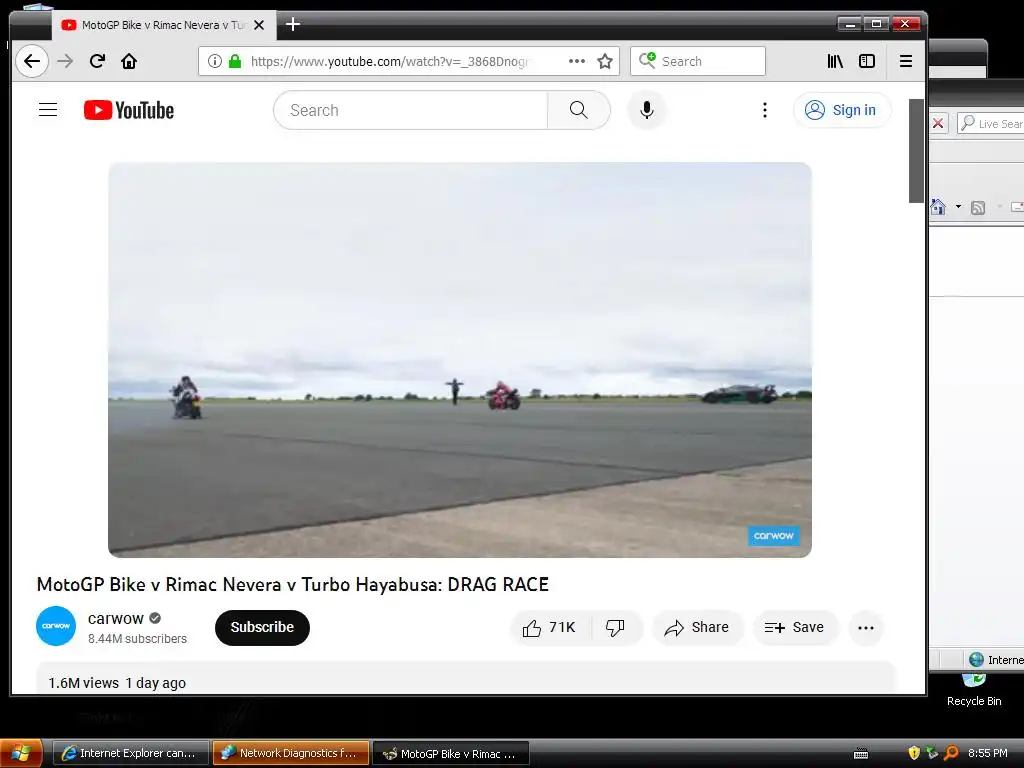1024x768 pixels.
Task: Toggle the Firefox sidebar view icon
Action: pos(867,61)
